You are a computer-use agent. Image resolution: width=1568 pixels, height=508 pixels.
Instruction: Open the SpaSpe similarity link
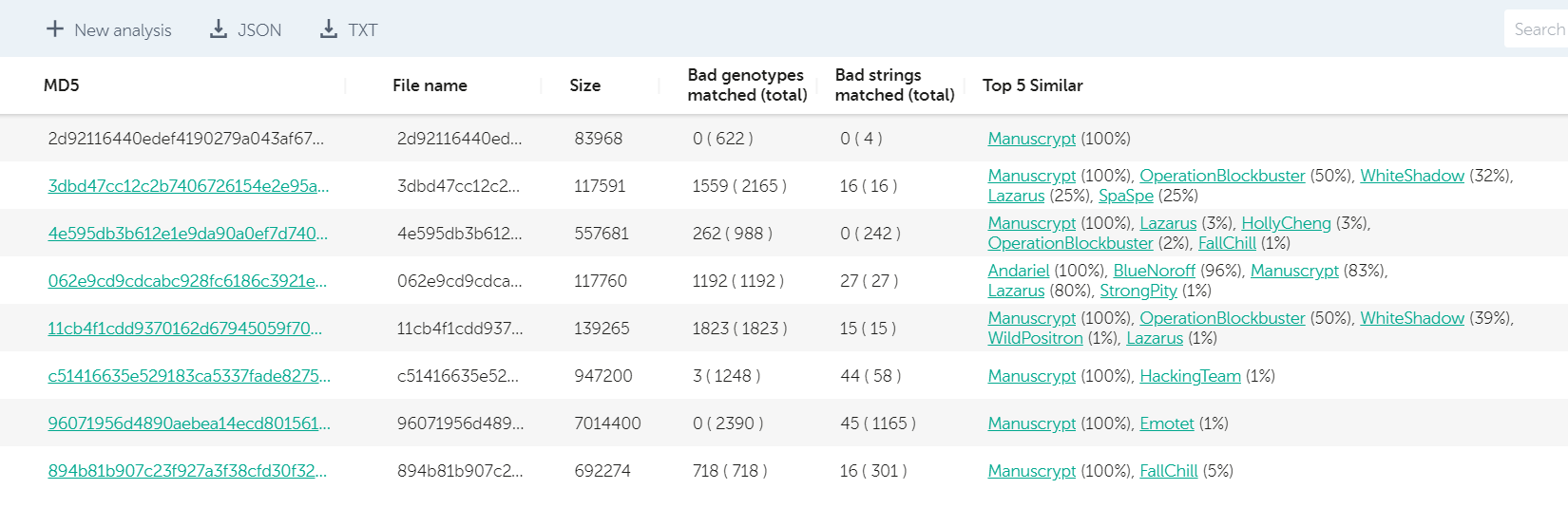click(x=1125, y=196)
